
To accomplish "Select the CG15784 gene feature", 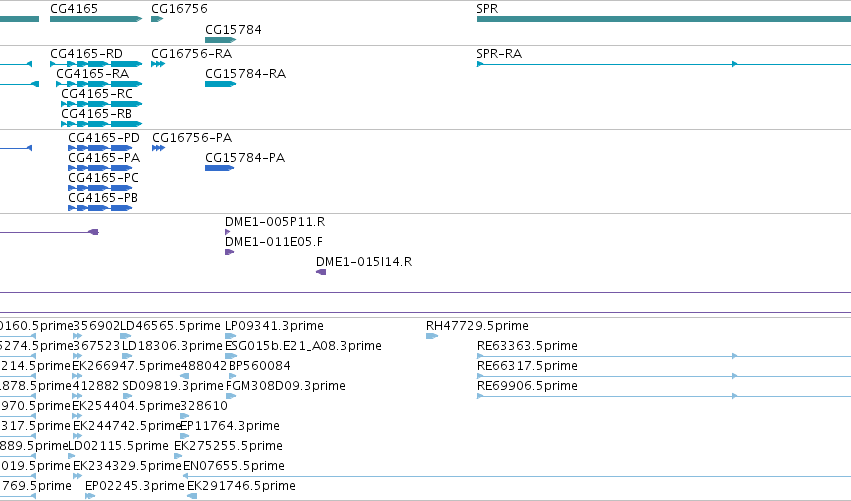I will pyautogui.click(x=220, y=40).
